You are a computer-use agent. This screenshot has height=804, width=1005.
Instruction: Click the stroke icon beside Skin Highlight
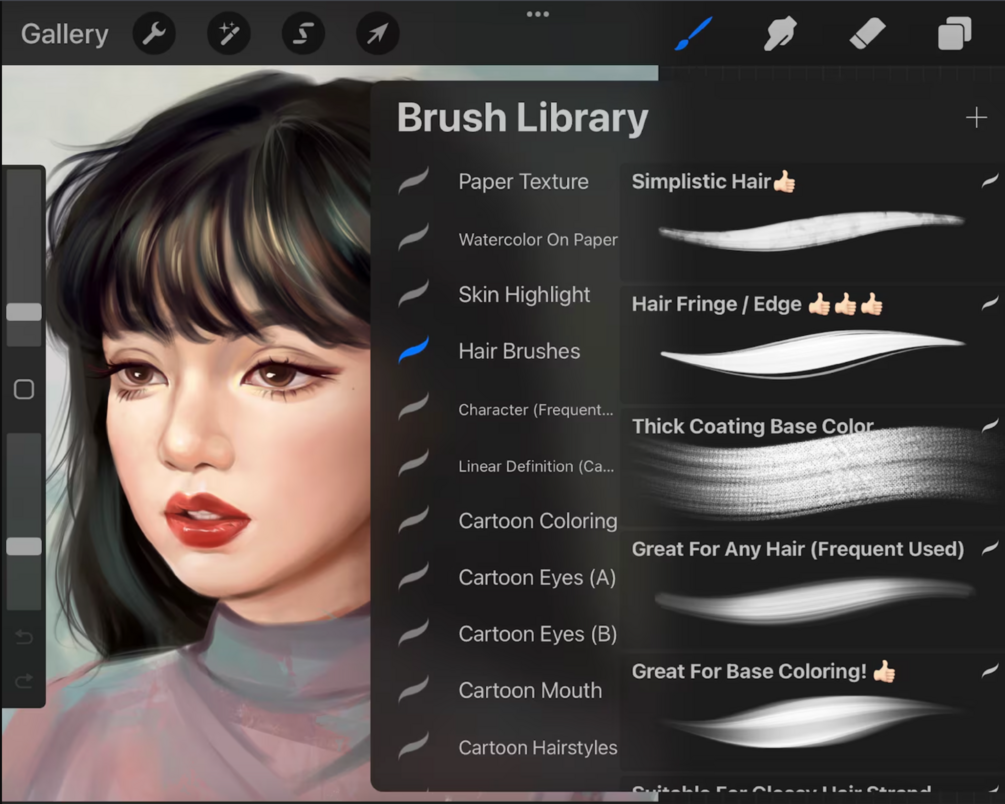[x=413, y=294]
